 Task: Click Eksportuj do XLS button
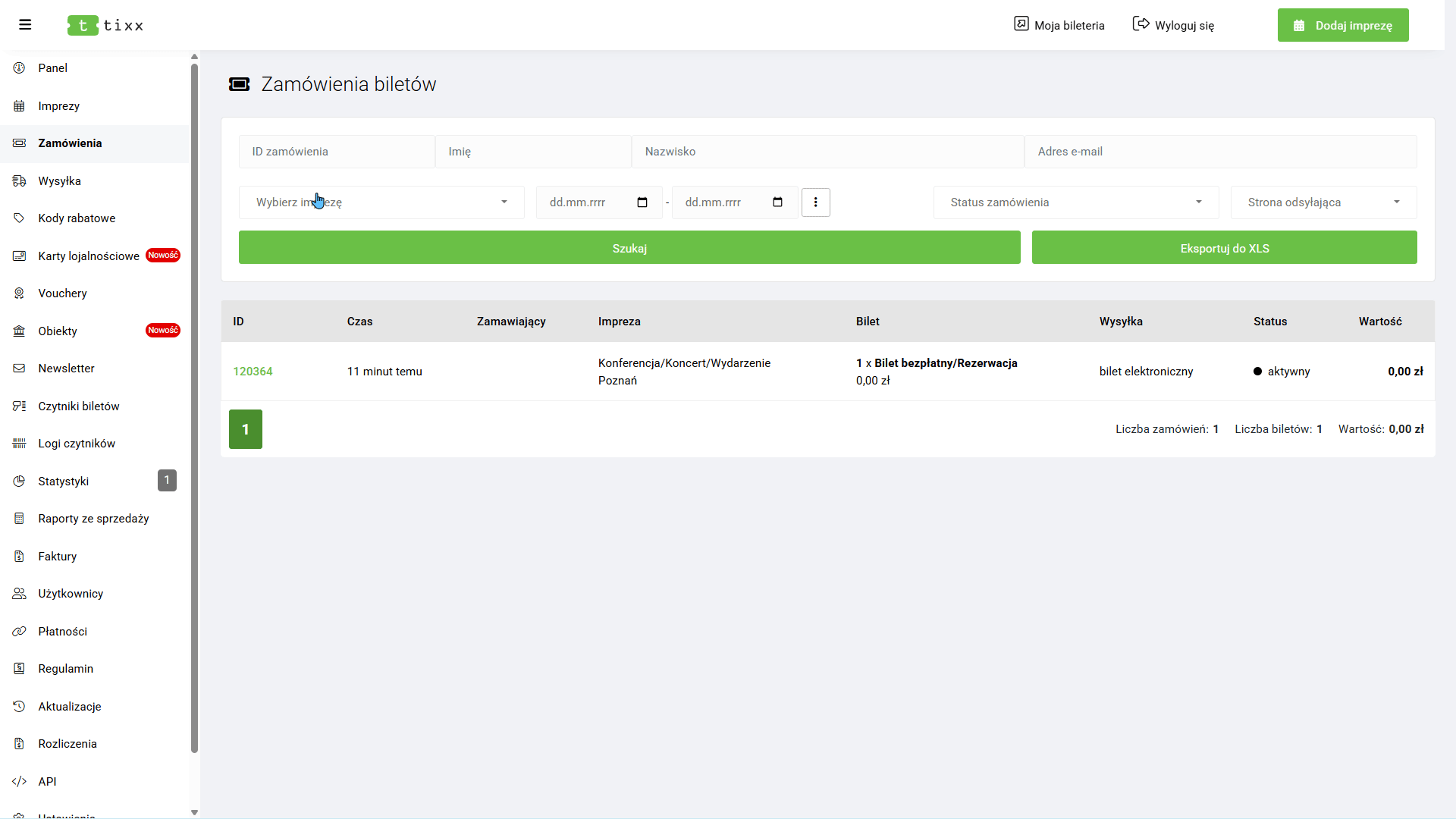pos(1224,248)
